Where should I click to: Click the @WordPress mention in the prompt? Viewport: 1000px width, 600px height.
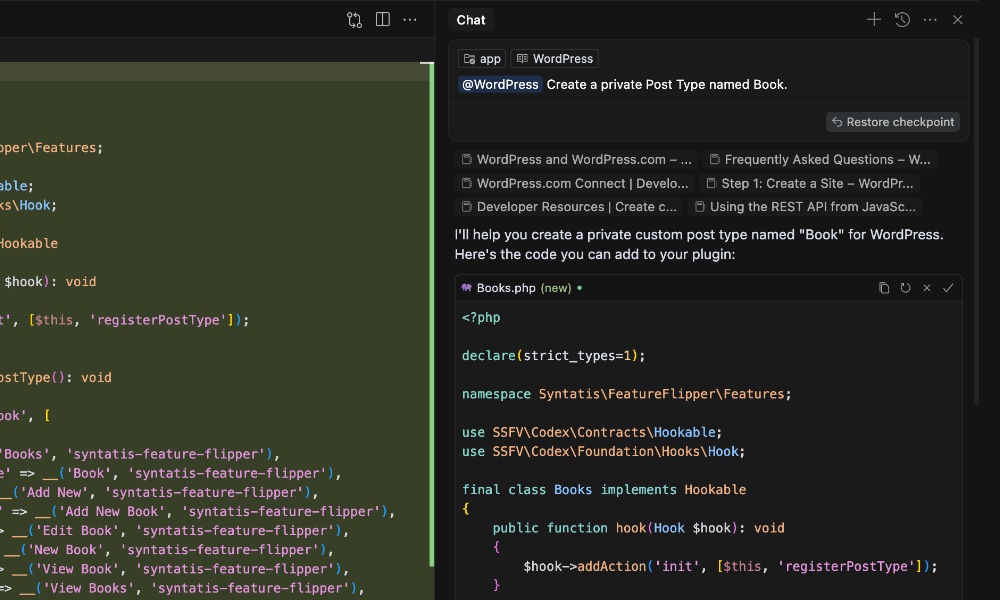pyautogui.click(x=500, y=84)
